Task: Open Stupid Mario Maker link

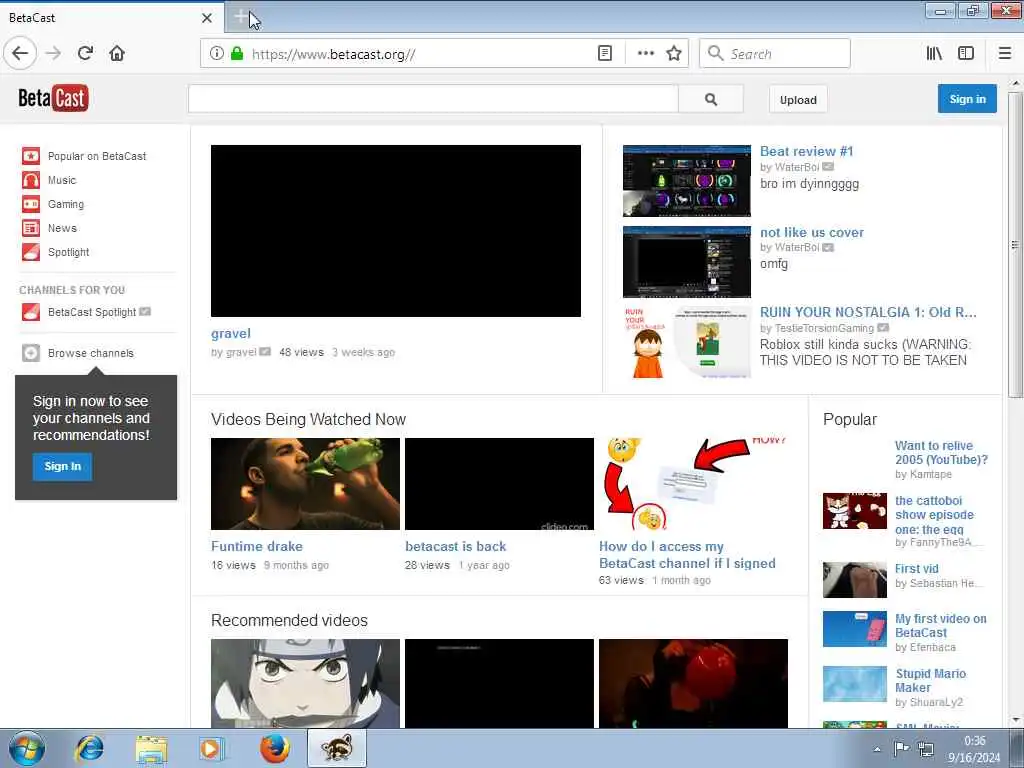Action: coord(931,680)
